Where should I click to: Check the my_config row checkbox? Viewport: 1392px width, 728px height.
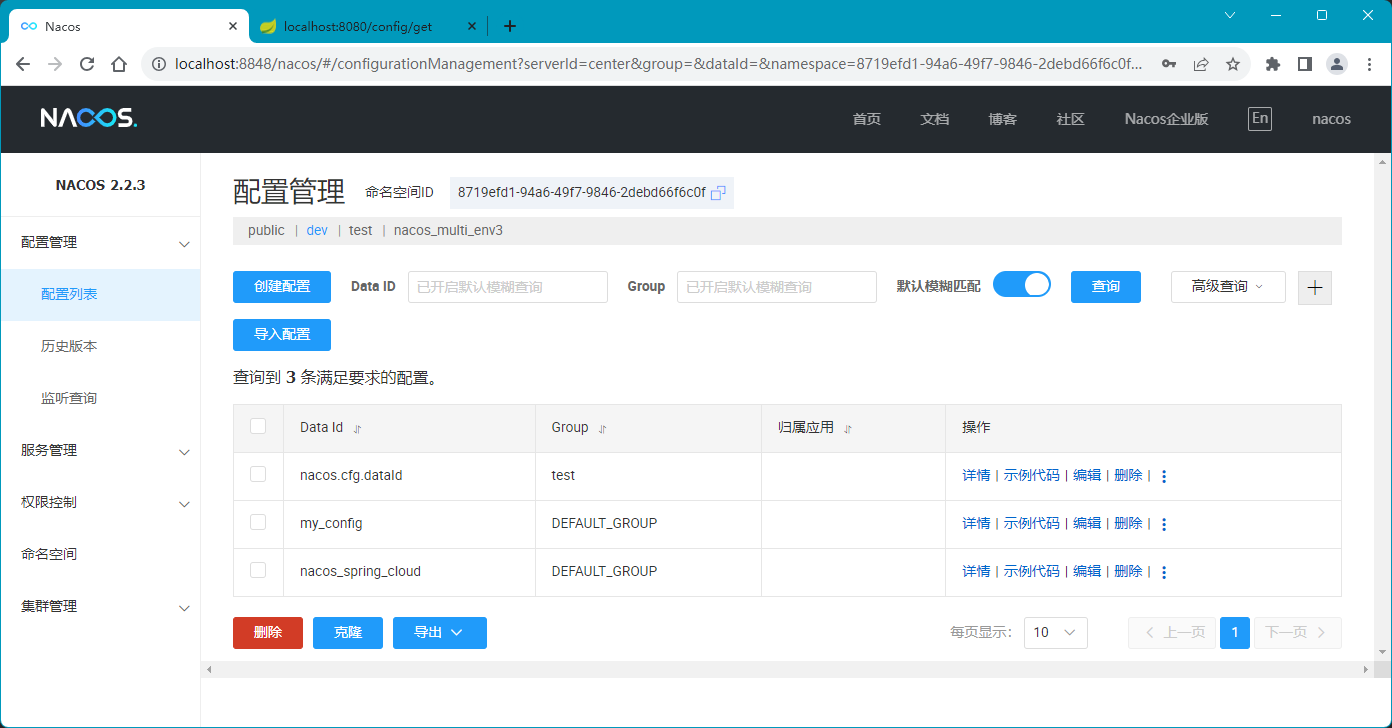click(258, 522)
